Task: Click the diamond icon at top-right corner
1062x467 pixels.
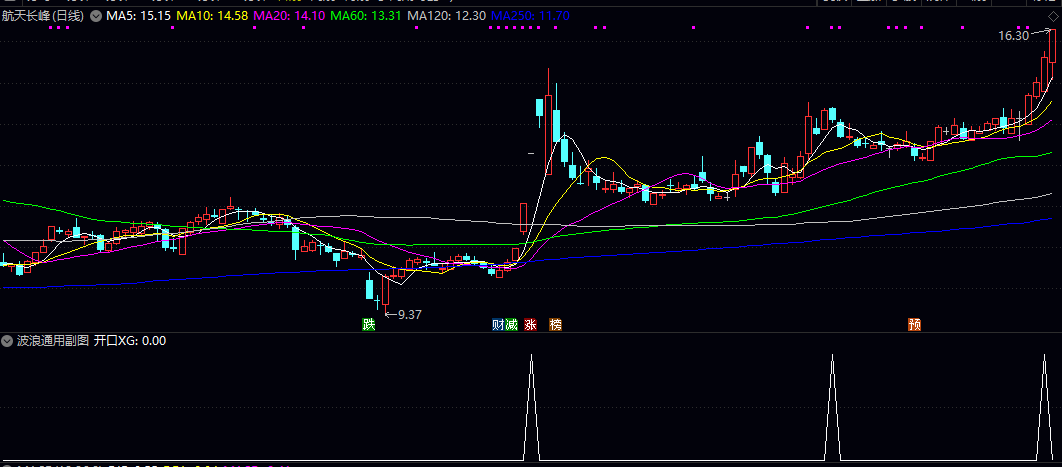Action: [x=1052, y=17]
